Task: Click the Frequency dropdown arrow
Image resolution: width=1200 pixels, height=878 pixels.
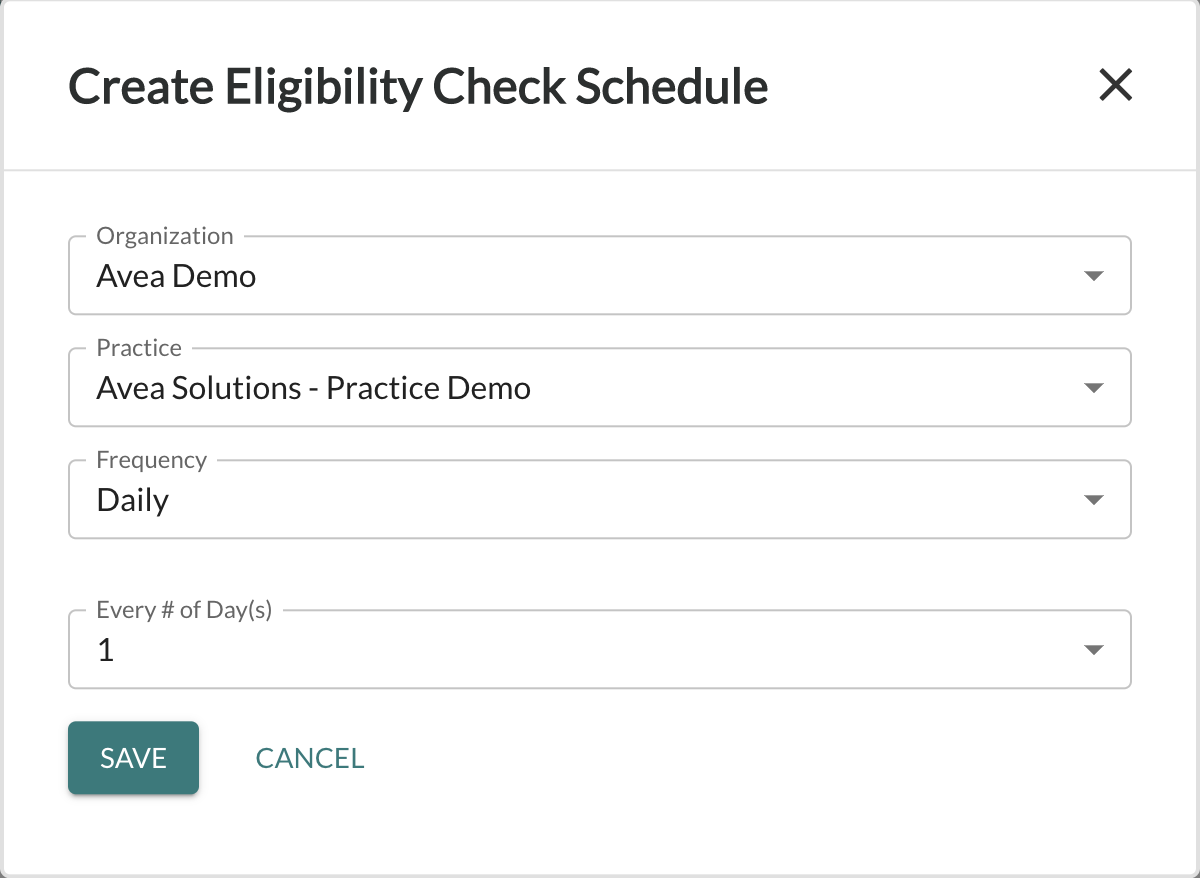Action: (1094, 499)
